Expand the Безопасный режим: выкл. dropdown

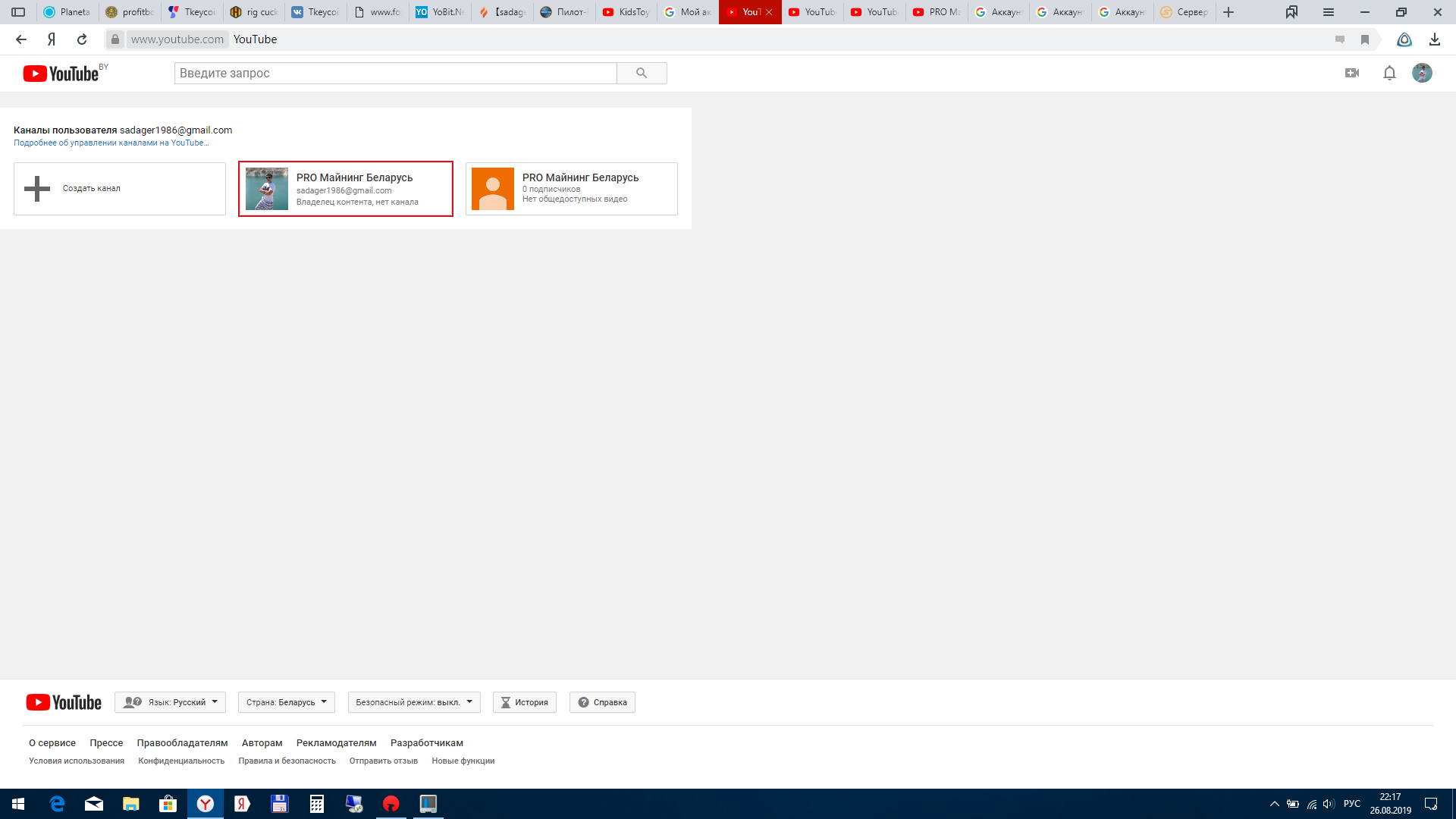[x=414, y=702]
